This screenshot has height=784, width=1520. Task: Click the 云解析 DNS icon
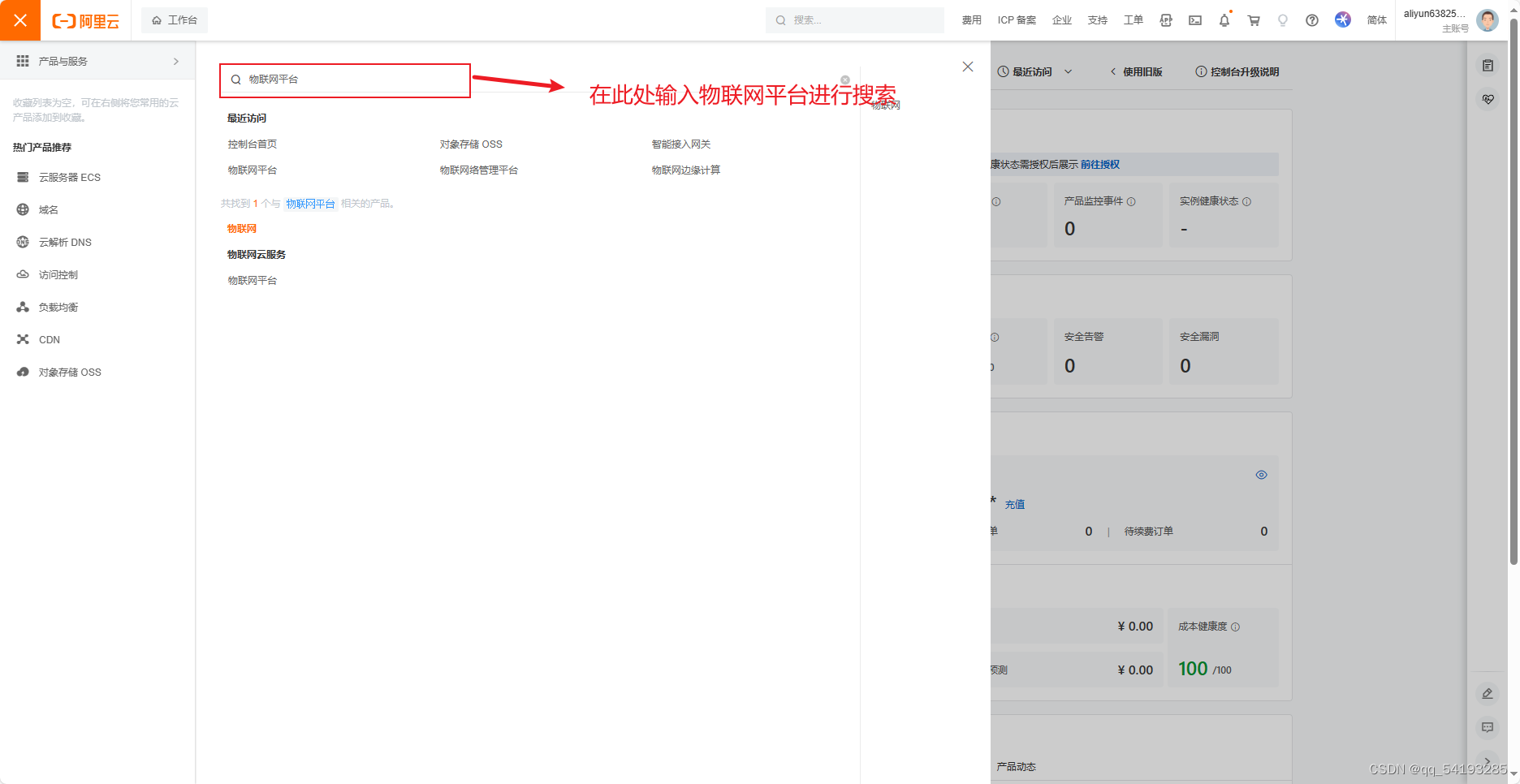click(23, 242)
